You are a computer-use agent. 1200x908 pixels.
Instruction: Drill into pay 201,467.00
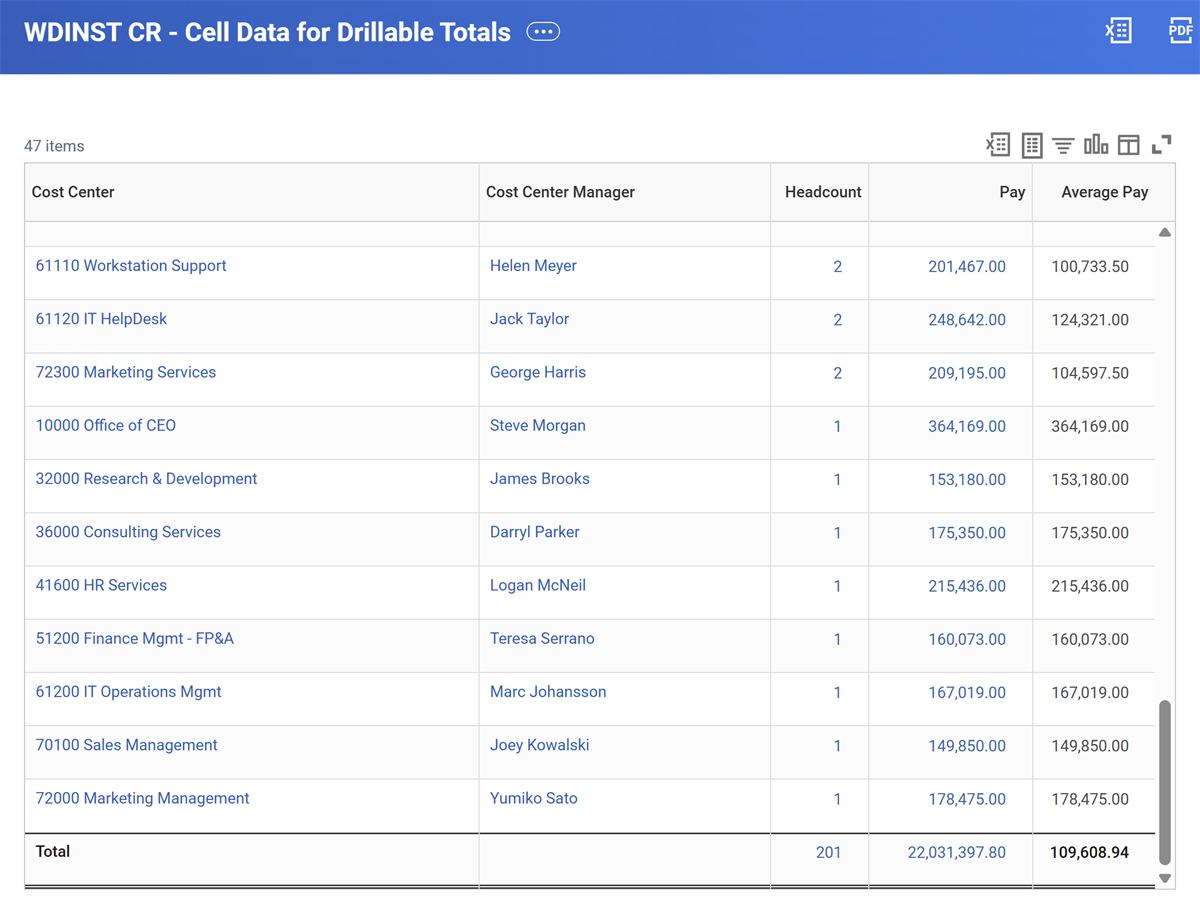click(967, 267)
